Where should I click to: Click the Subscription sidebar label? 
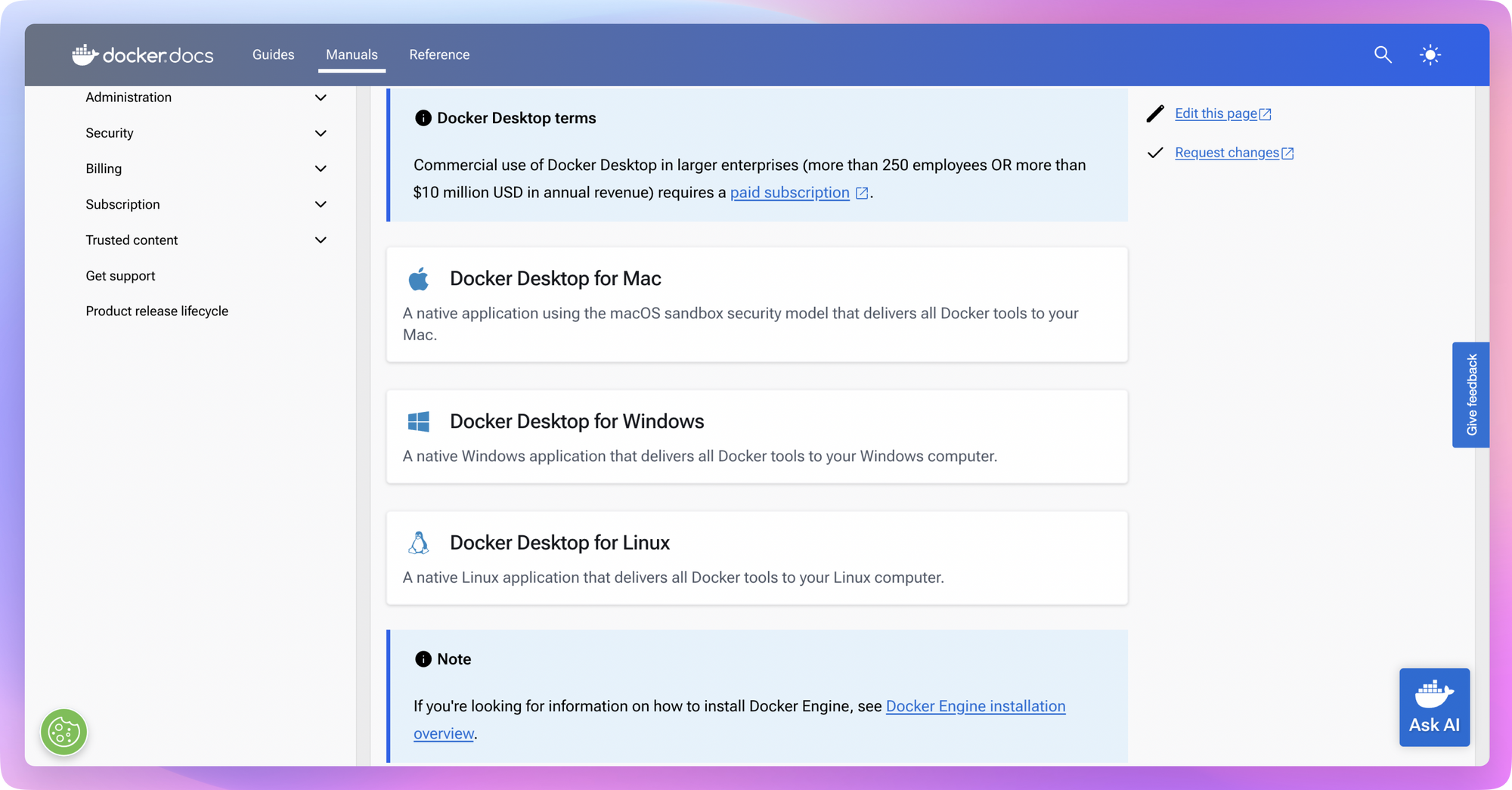tap(122, 204)
